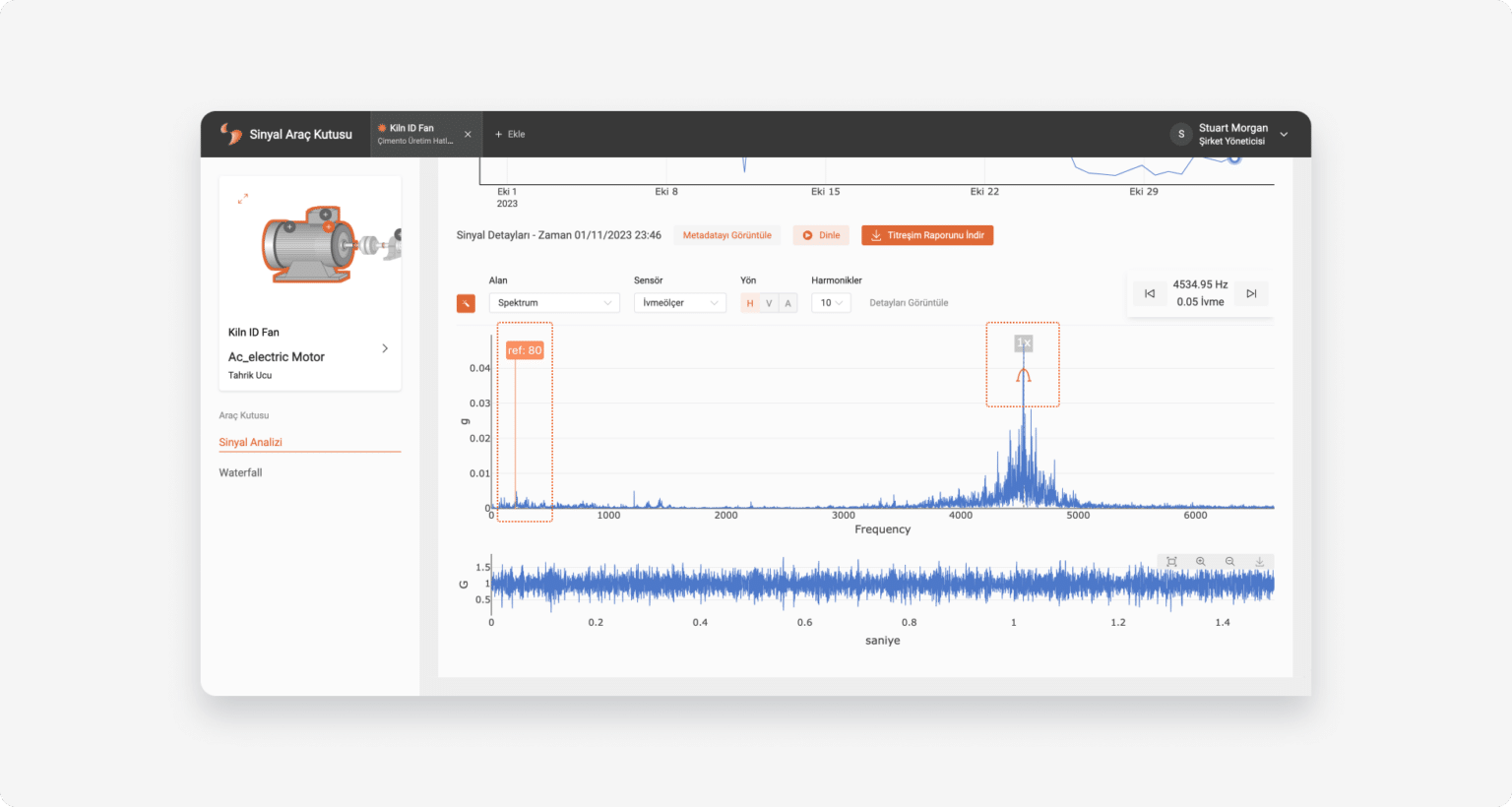Expand the Ac_electric Motor details chevron
This screenshot has width=1512, height=807.
pyautogui.click(x=385, y=348)
